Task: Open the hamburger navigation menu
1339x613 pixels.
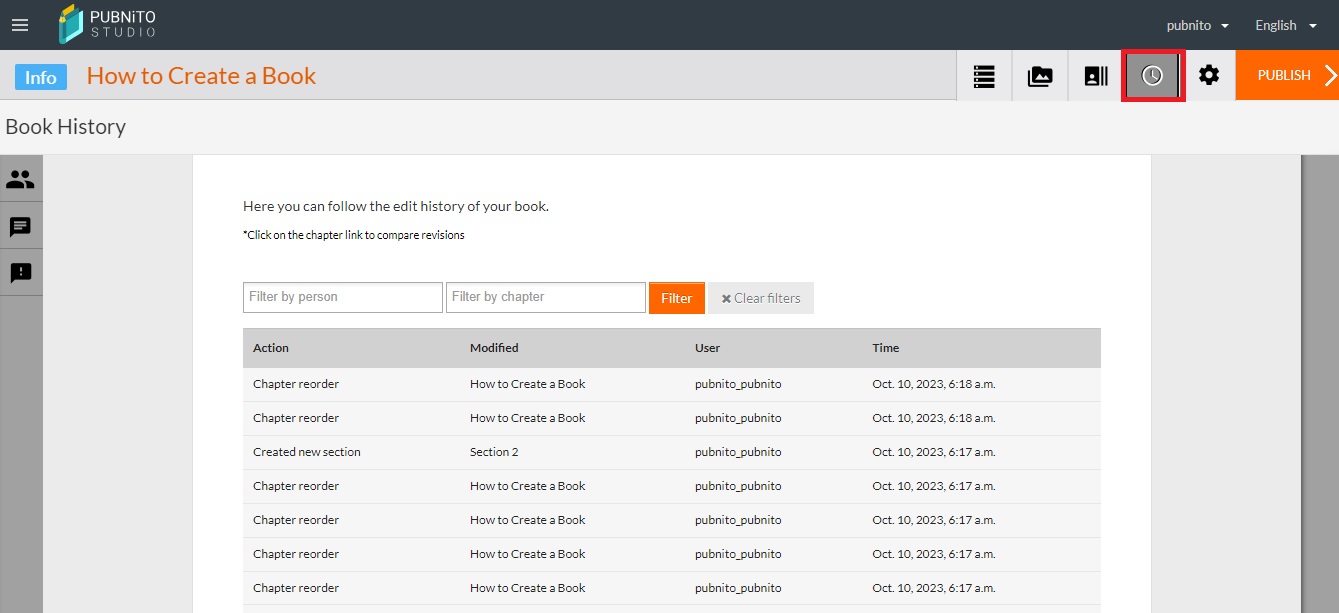Action: pyautogui.click(x=20, y=25)
